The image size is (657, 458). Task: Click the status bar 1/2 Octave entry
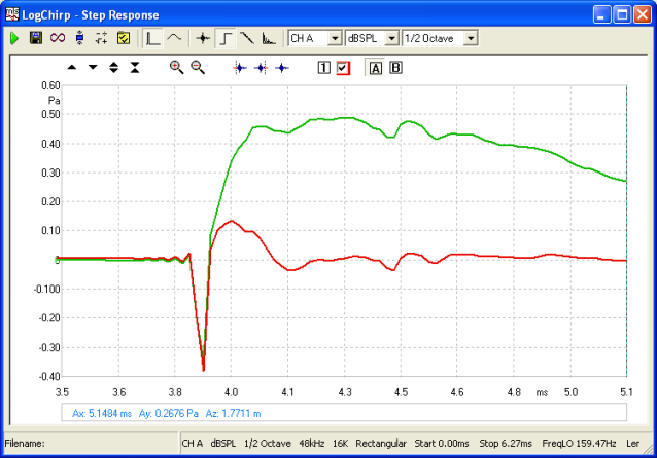click(x=267, y=444)
